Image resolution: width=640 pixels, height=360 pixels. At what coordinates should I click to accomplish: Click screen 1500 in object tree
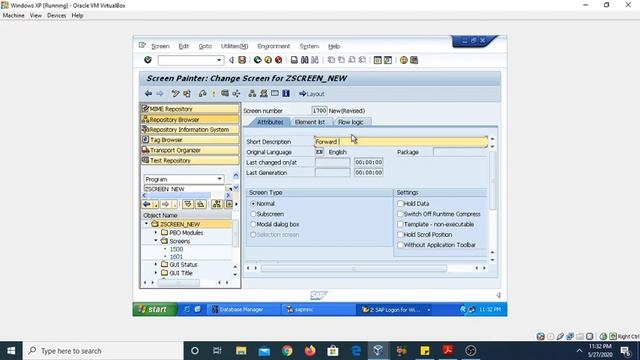click(176, 249)
